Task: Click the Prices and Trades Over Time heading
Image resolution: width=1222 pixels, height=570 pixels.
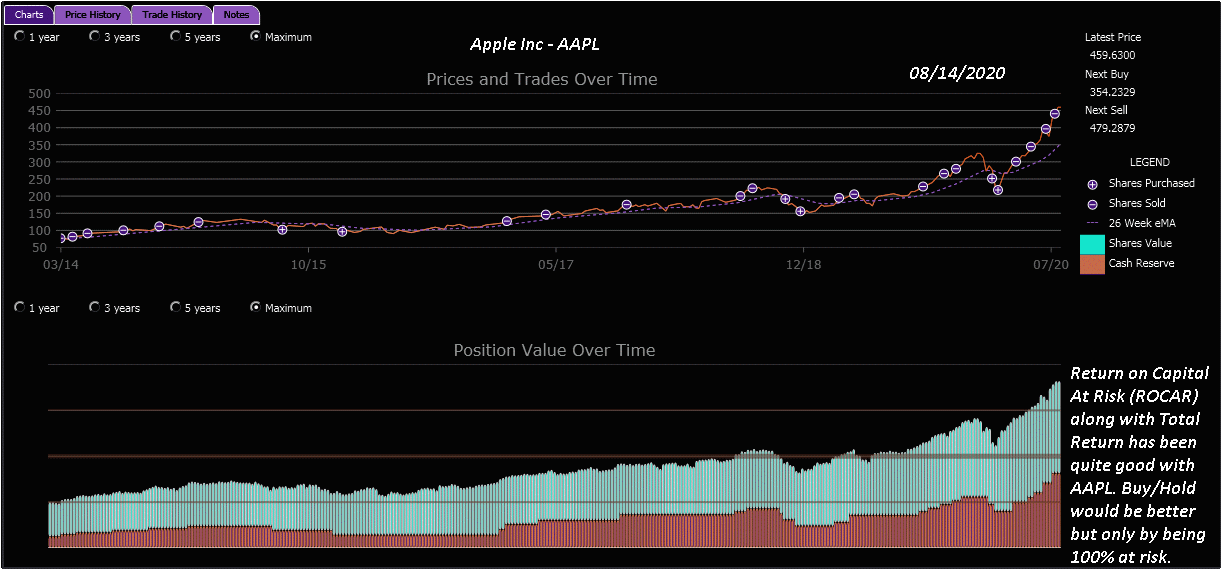Action: (542, 79)
